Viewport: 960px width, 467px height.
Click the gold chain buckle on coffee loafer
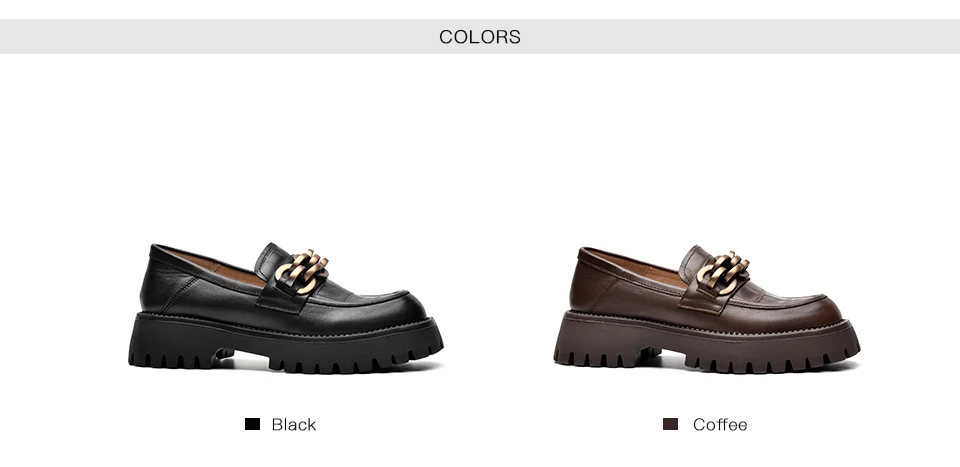(x=724, y=273)
